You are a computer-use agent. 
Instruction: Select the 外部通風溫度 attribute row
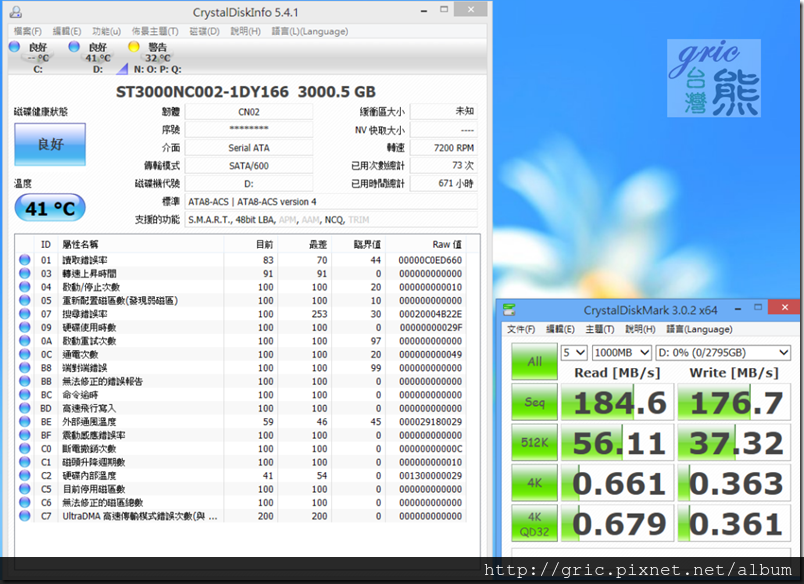[242, 421]
